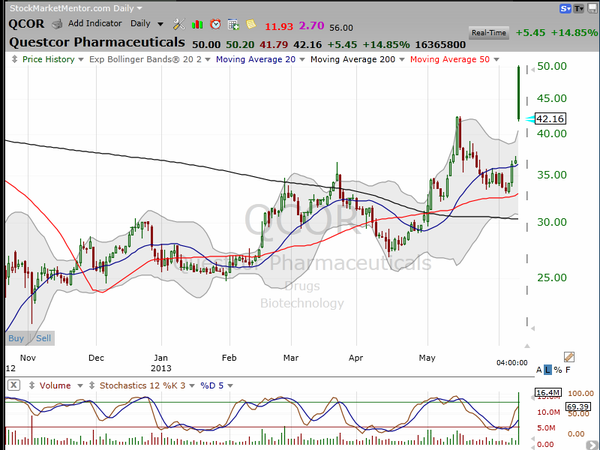Expand Stochastics 12 %K 3 dropdown arrow
The width and height of the screenshot is (600, 450).
[192, 386]
